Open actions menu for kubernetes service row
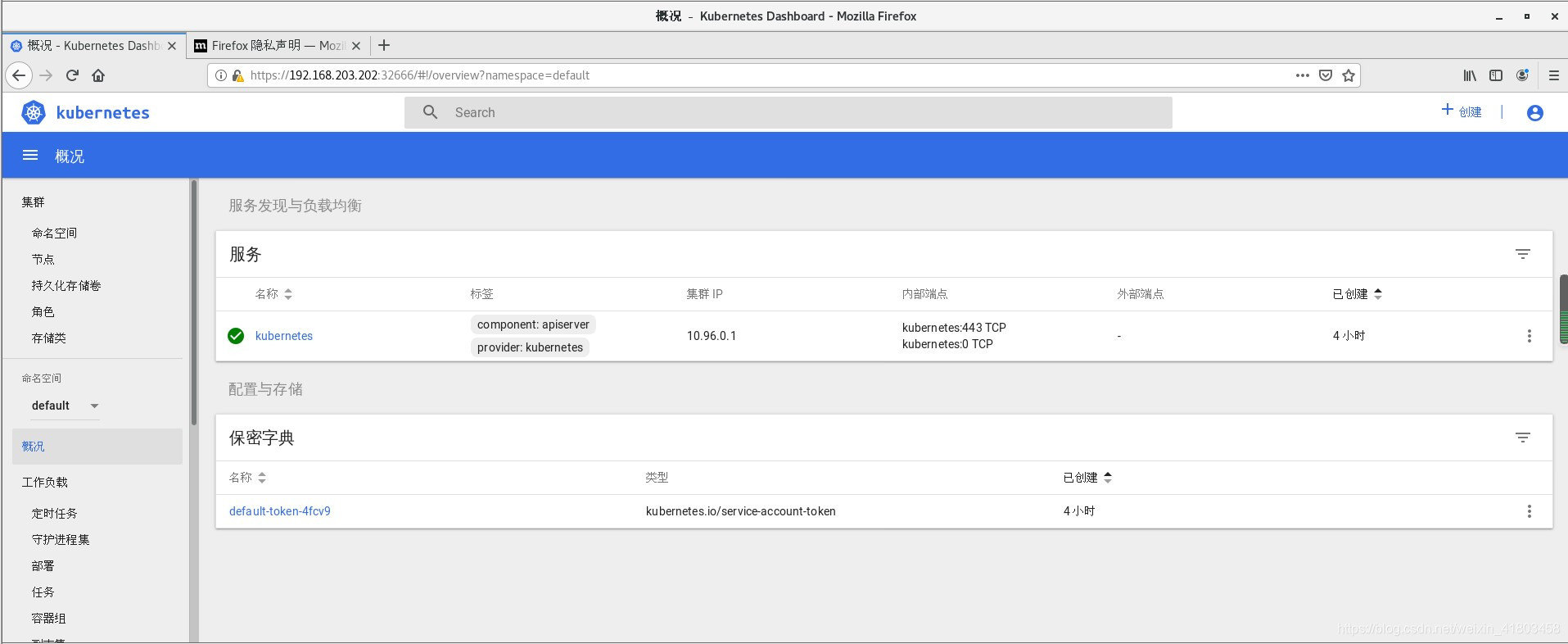This screenshot has height=644, width=1568. point(1529,336)
